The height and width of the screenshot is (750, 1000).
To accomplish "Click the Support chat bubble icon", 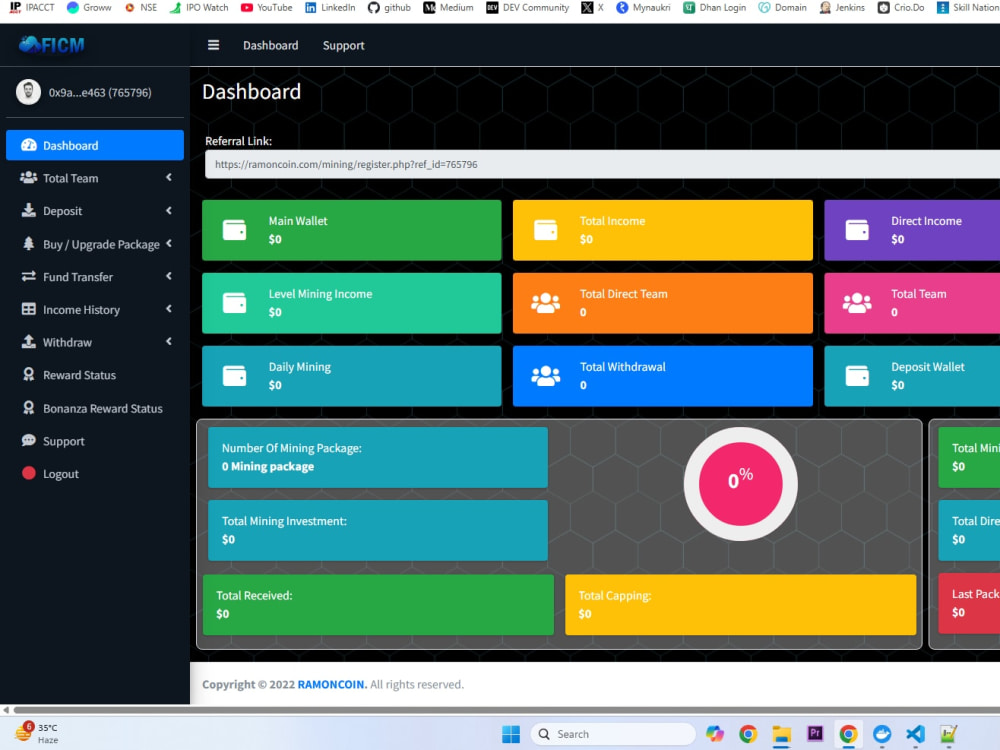I will point(29,440).
